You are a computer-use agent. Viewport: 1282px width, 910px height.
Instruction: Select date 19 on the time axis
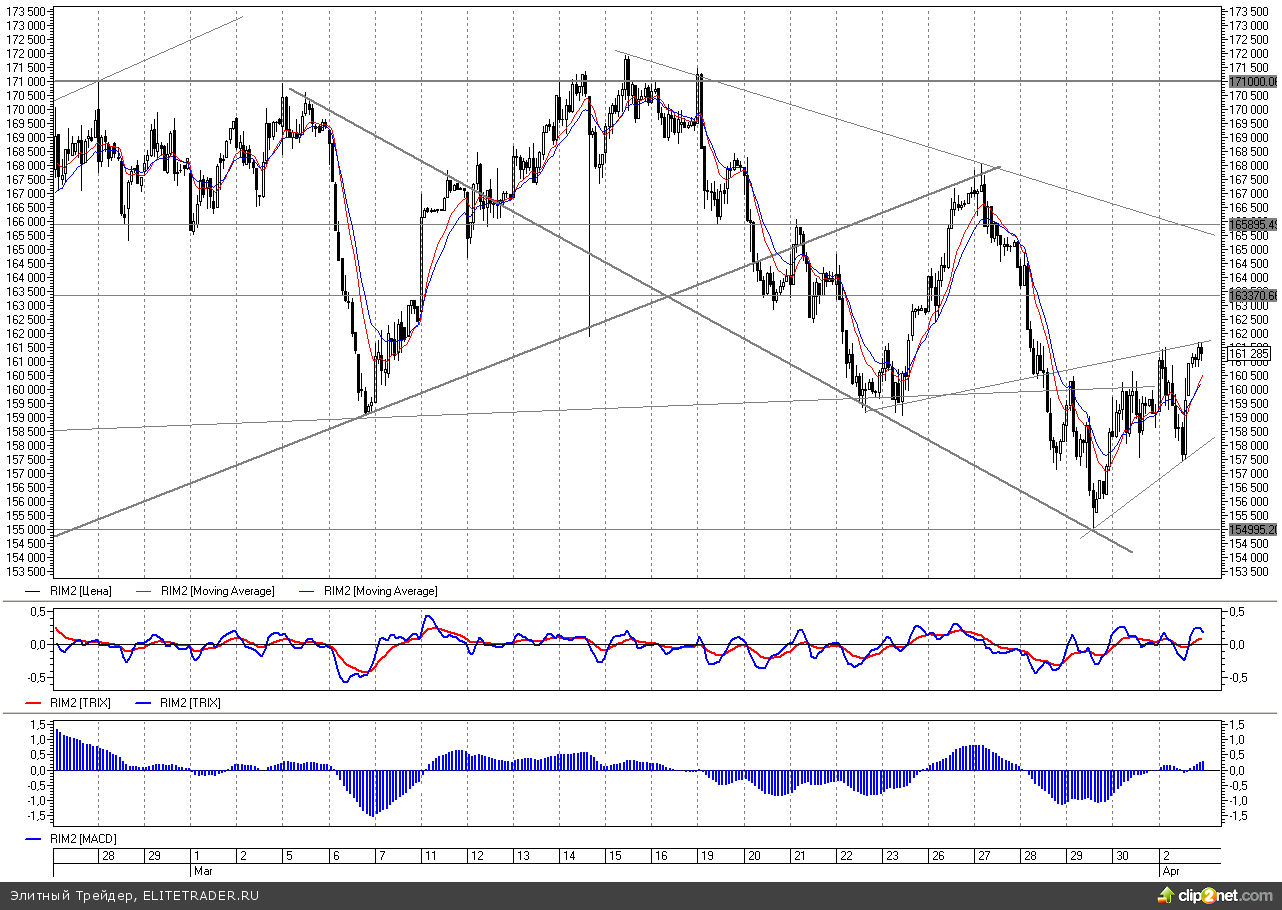707,856
